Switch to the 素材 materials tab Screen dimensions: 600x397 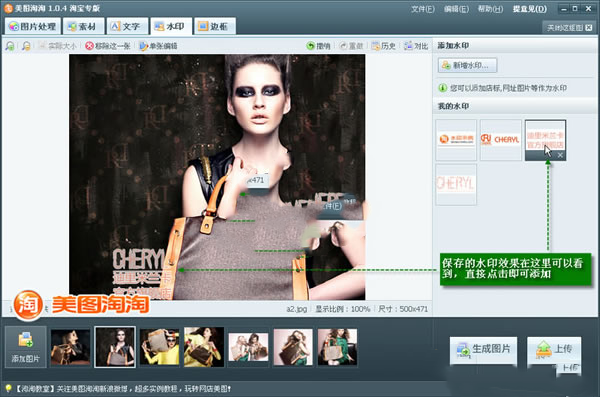[x=83, y=26]
